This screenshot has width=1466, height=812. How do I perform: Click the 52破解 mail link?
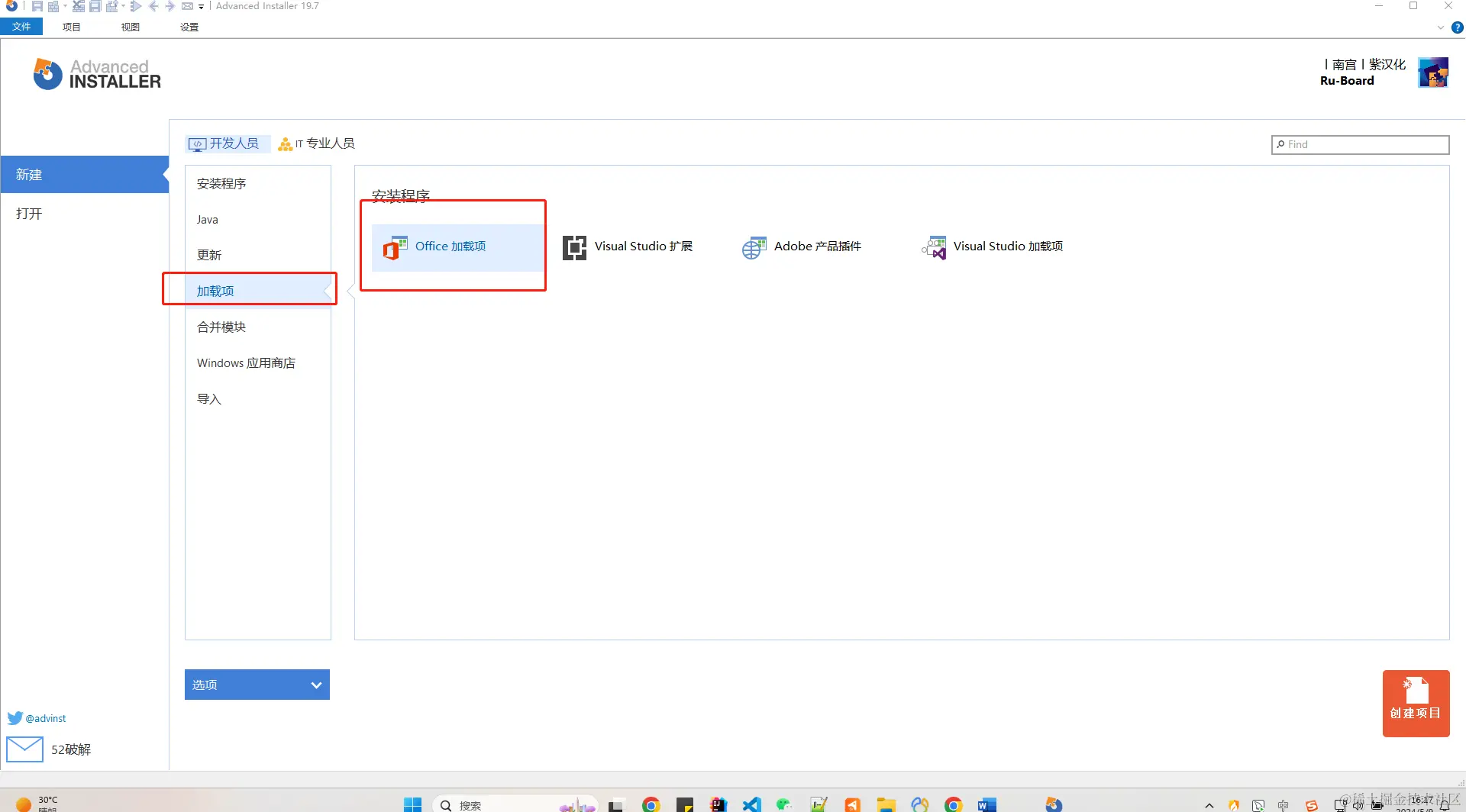71,749
